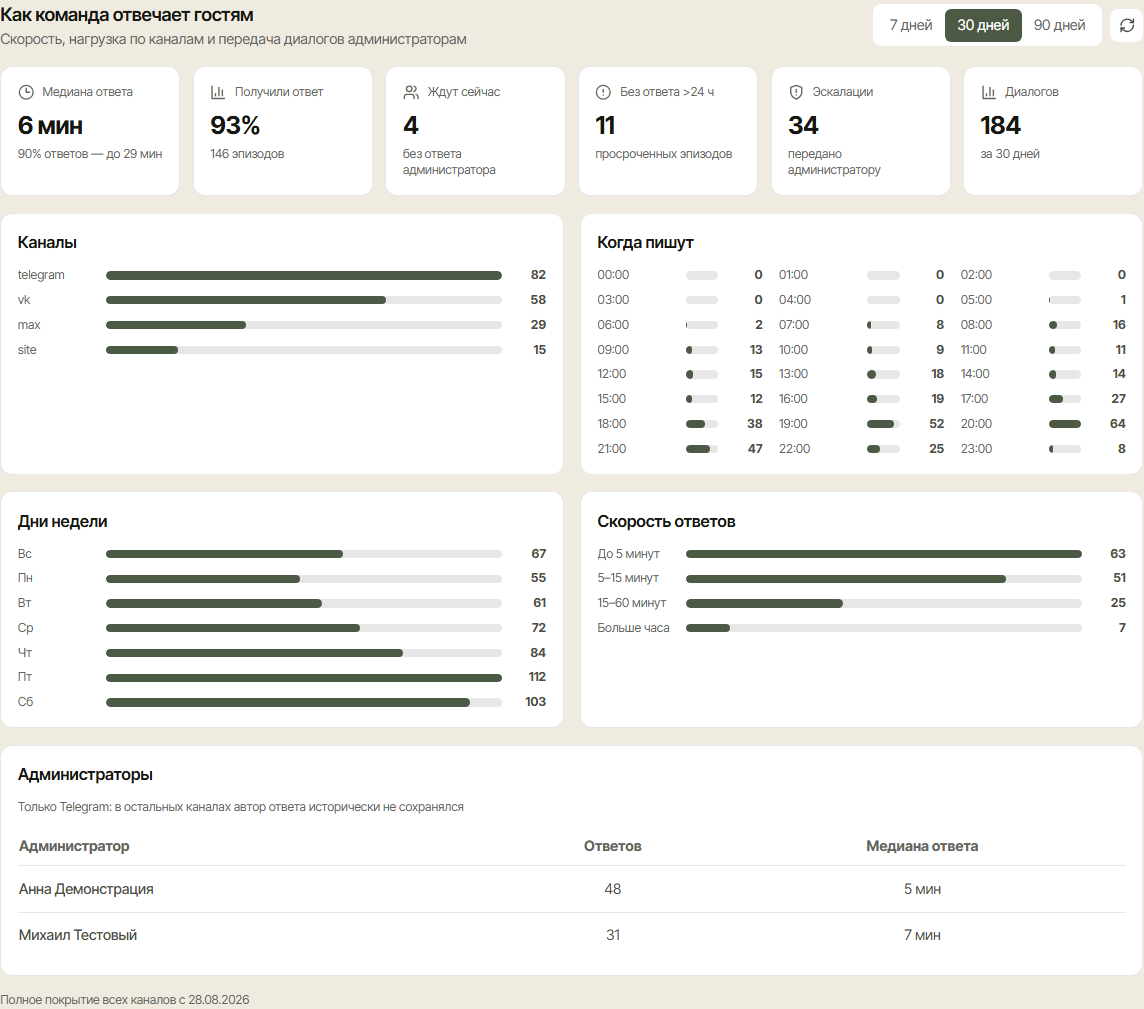Click the Пт weekday bar

[304, 678]
